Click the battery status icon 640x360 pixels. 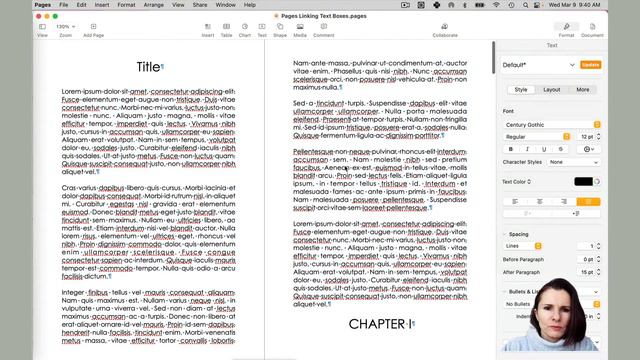pos(480,5)
